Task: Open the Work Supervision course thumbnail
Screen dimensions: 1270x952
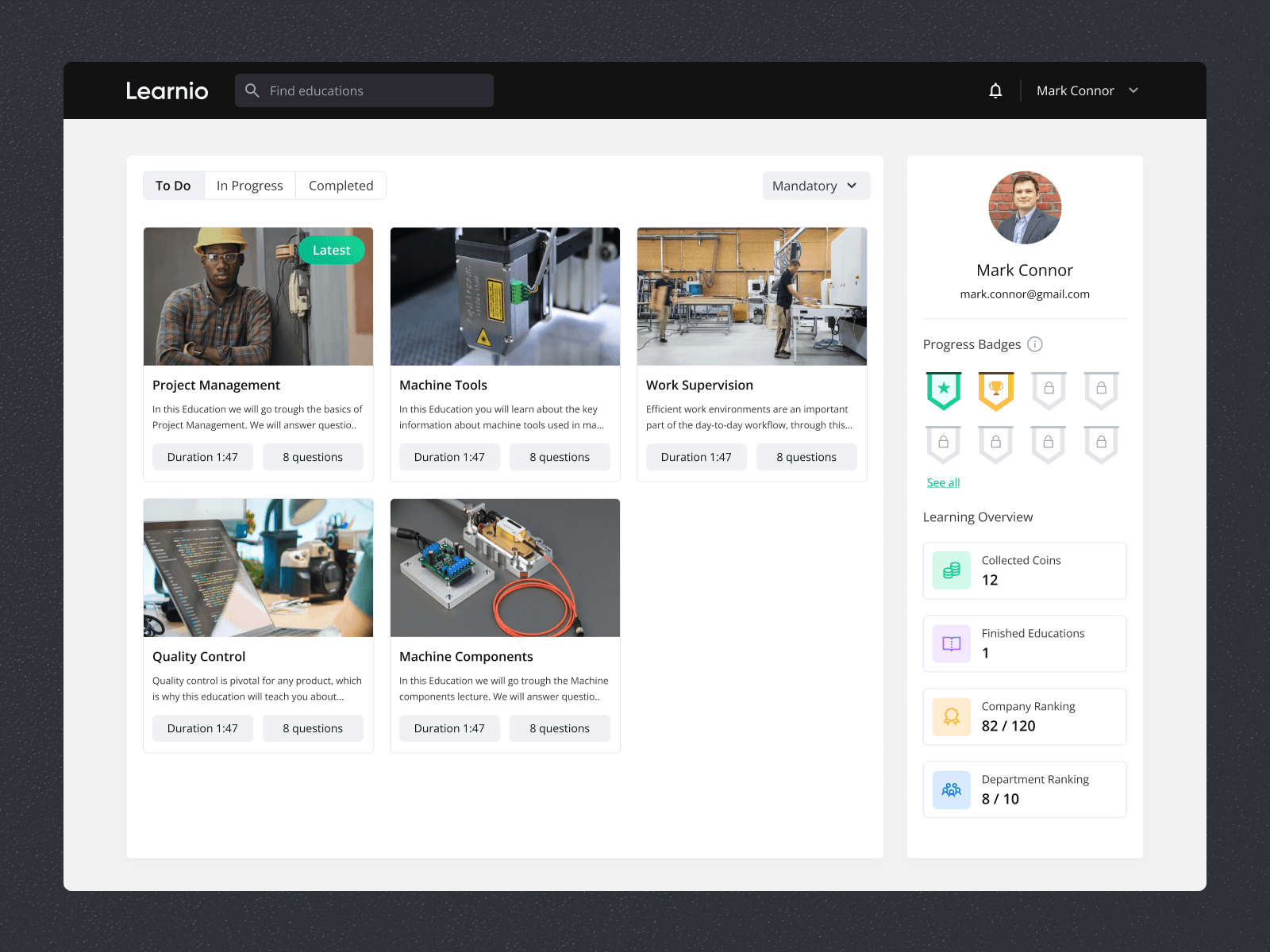Action: point(752,297)
